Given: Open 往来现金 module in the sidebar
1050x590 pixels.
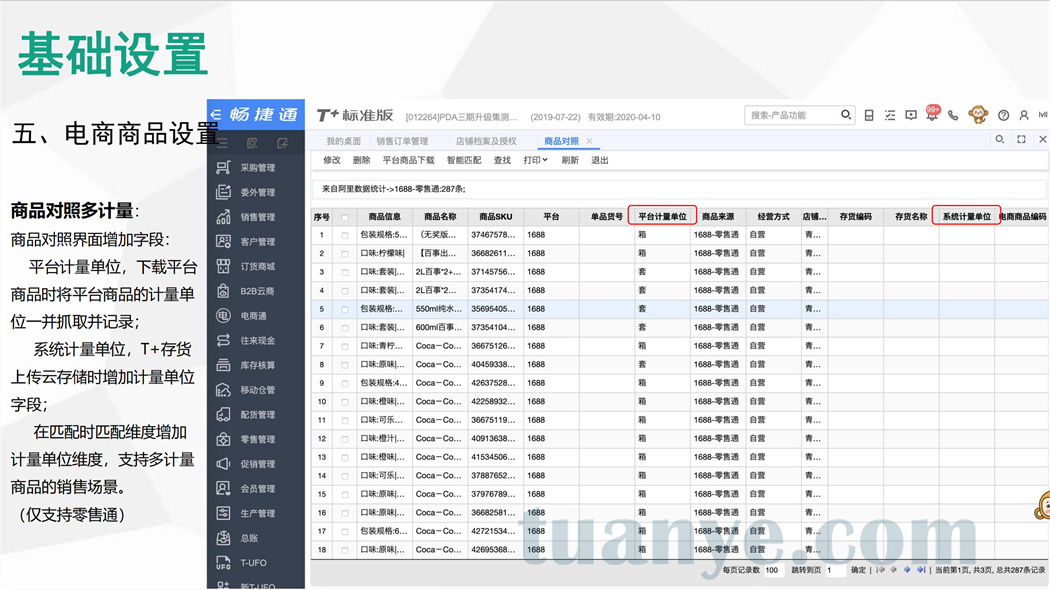Looking at the screenshot, I should click(256, 340).
